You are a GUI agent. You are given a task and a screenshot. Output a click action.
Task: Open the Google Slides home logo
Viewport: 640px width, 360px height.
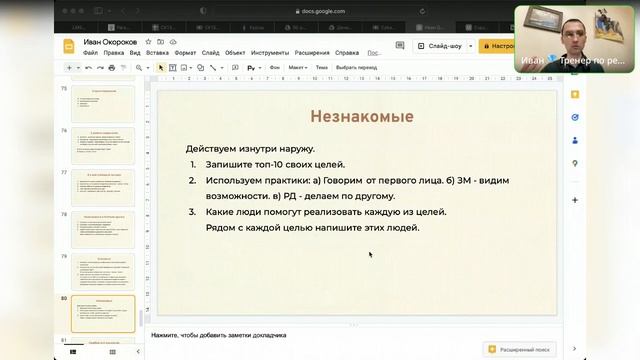tap(69, 46)
